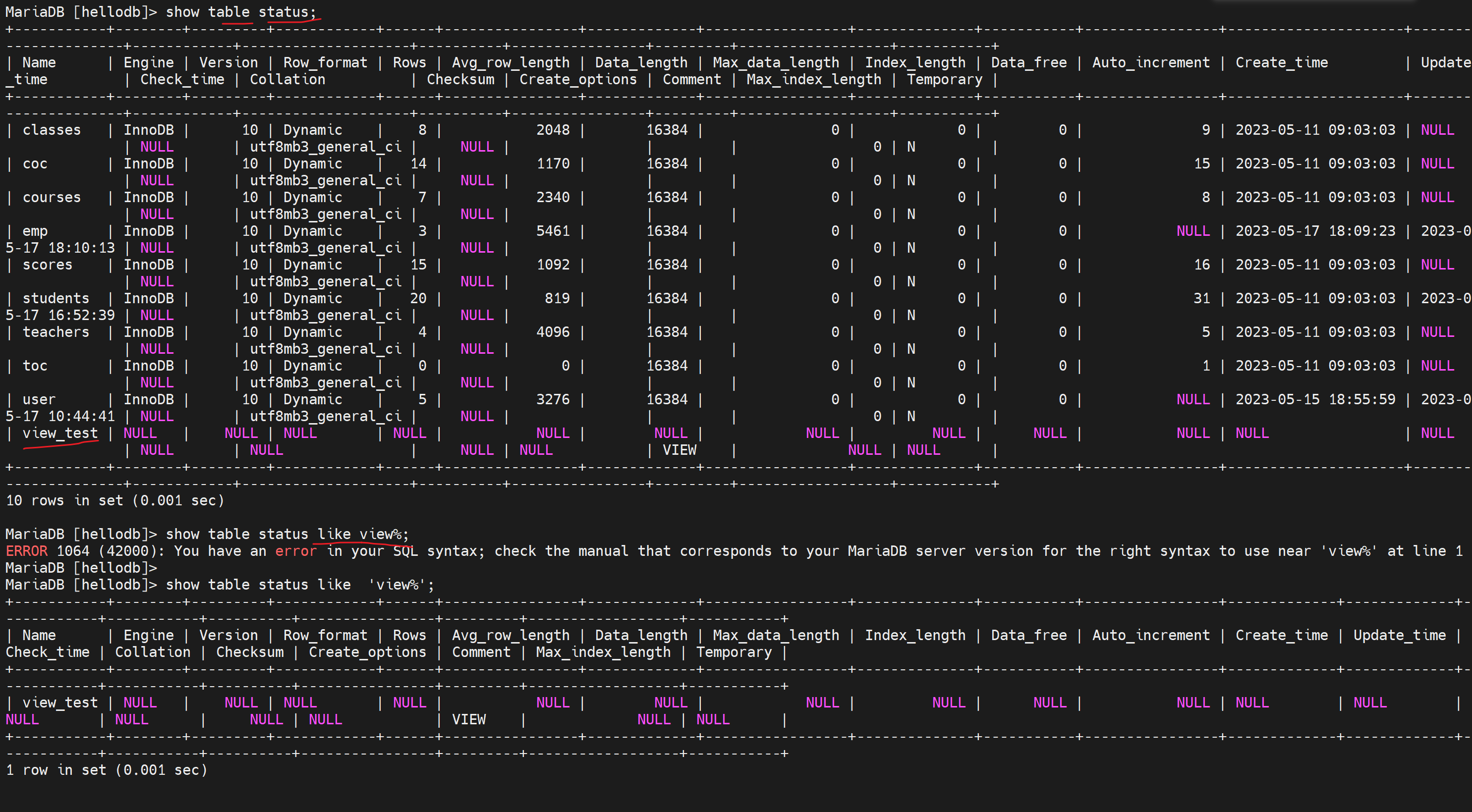This screenshot has height=812, width=1472.
Task: Click the 'classes' table name
Action: 52,130
